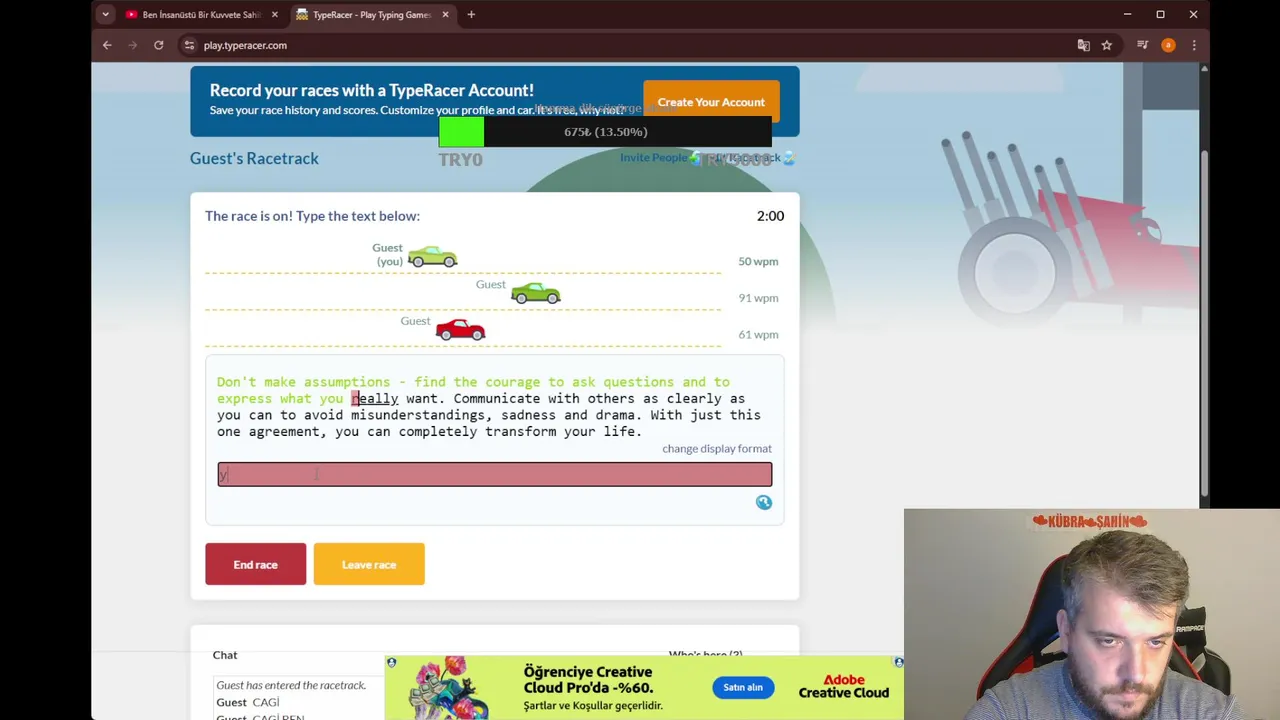Viewport: 1280px width, 720px height.
Task: Open a new browser tab
Action: point(471,15)
